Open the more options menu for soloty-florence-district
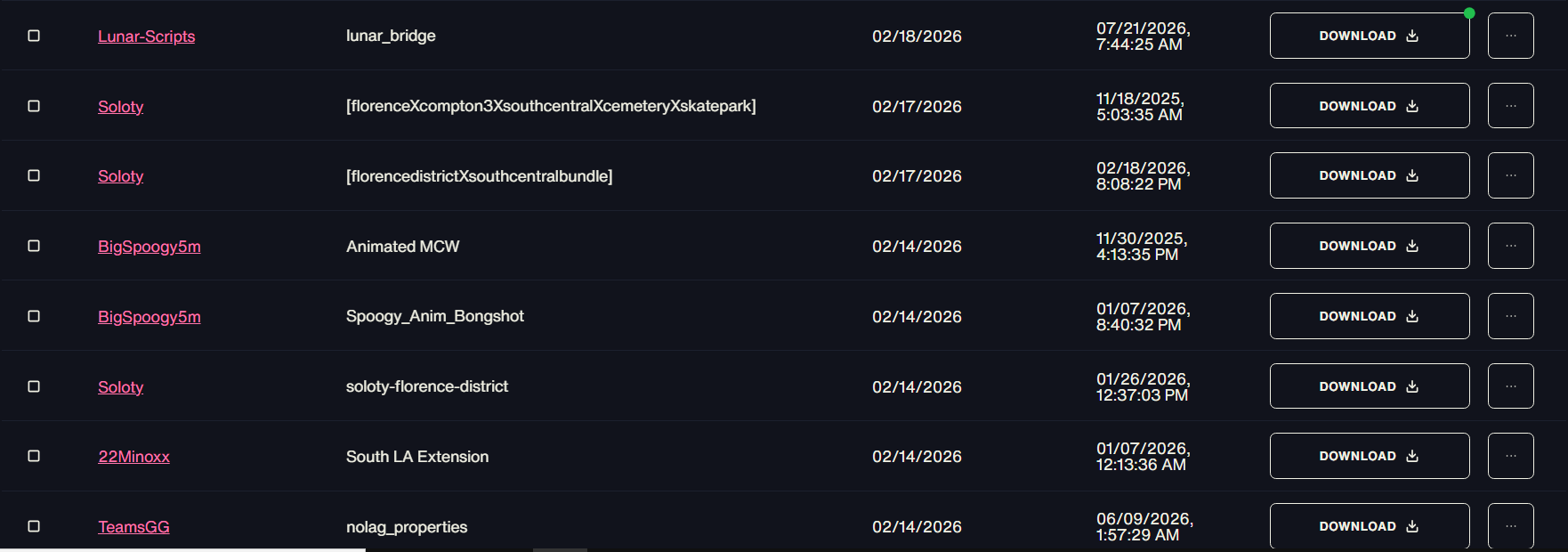Image resolution: width=1568 pixels, height=552 pixels. point(1510,386)
